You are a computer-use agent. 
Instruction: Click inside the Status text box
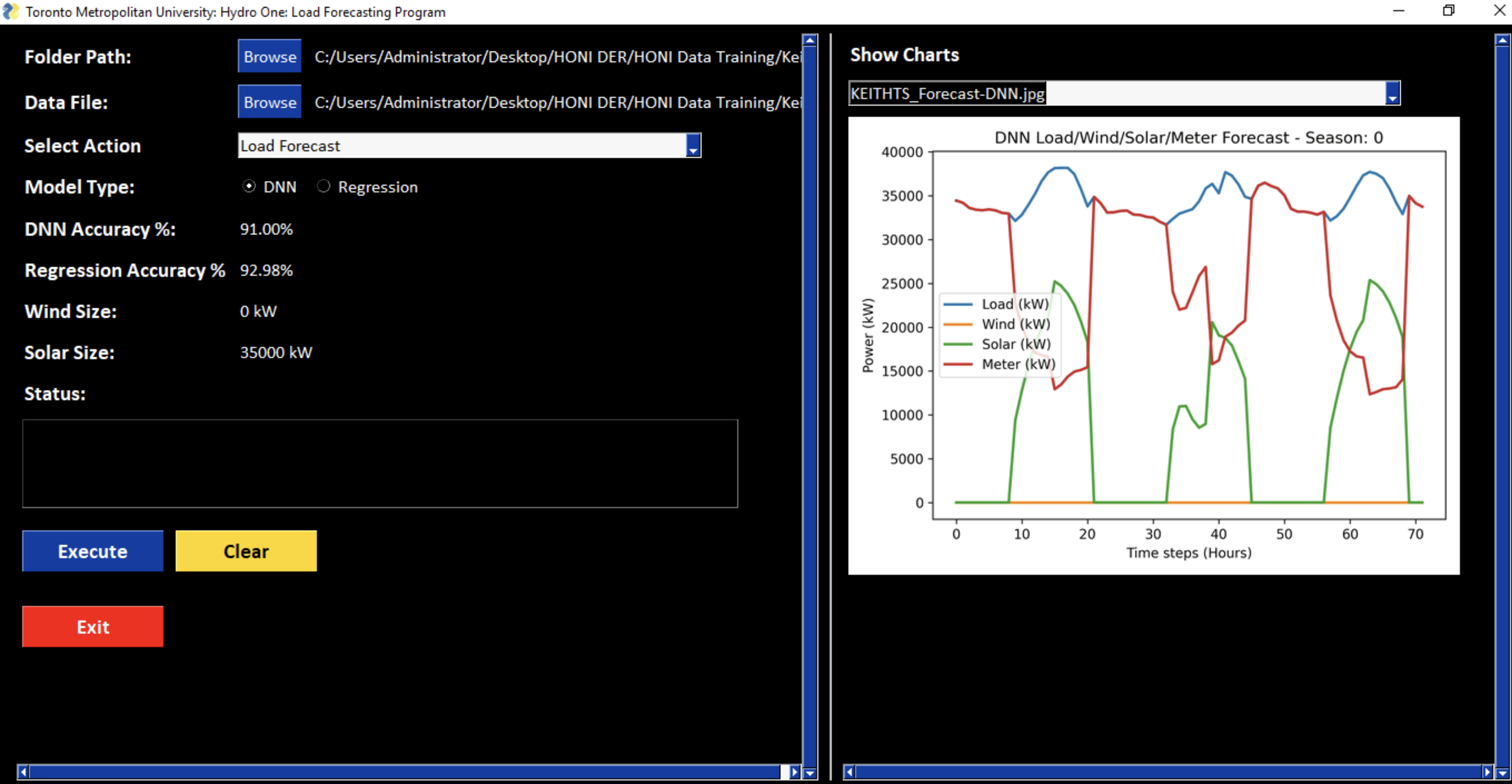(380, 463)
